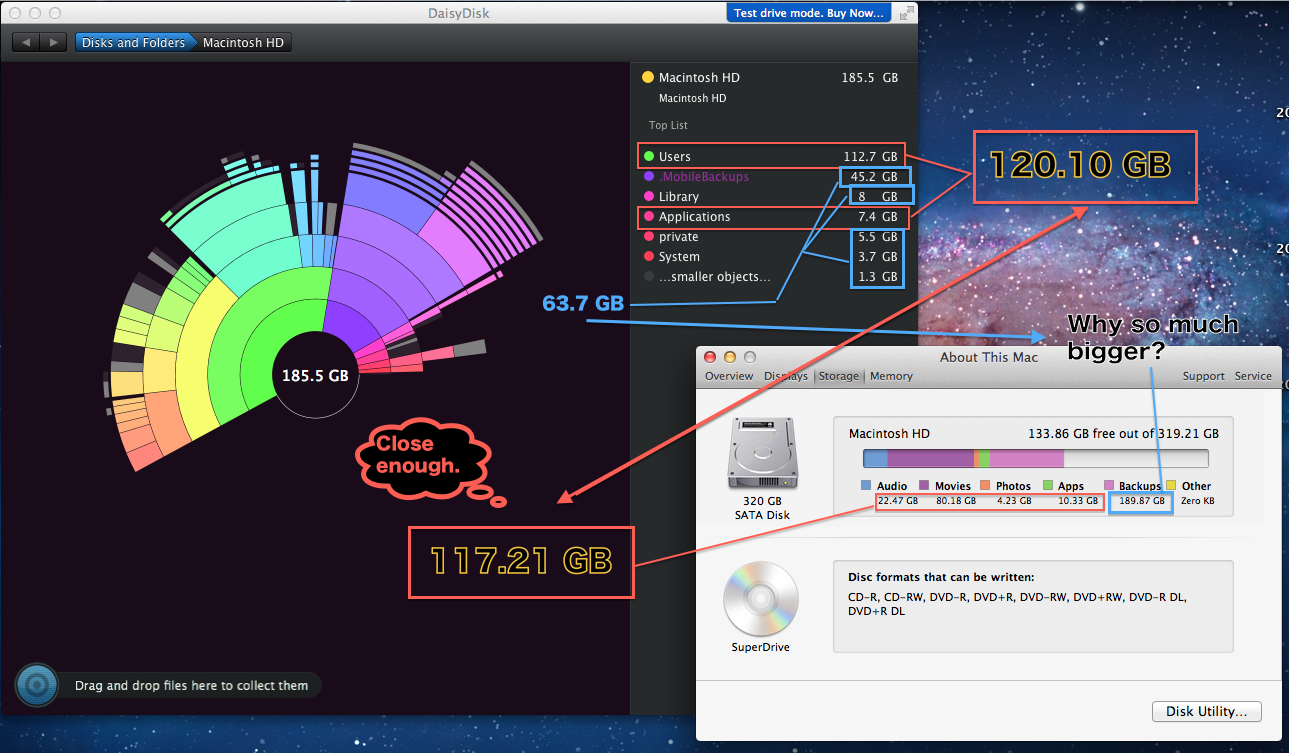Open the smaller objects entry
This screenshot has height=753, width=1289.
771,277
